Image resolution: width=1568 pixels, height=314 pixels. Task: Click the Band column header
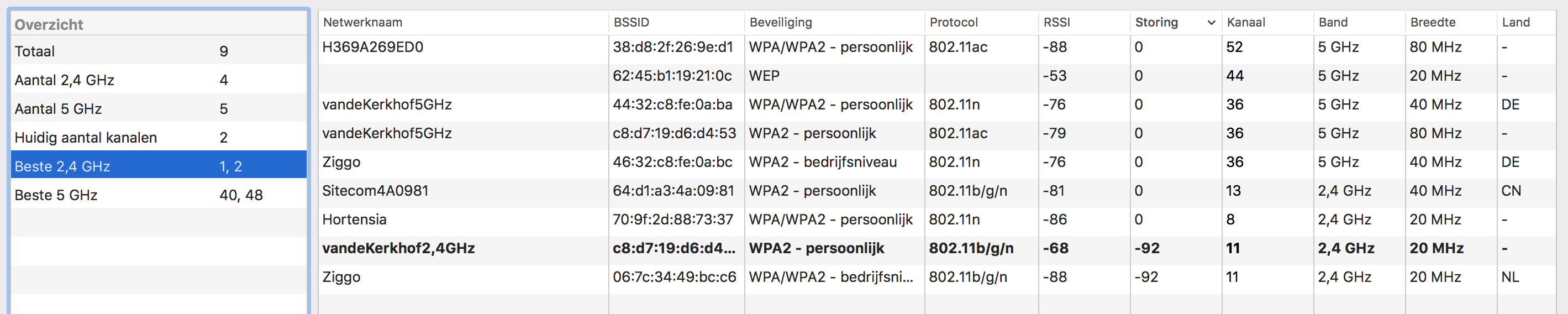pyautogui.click(x=1333, y=23)
